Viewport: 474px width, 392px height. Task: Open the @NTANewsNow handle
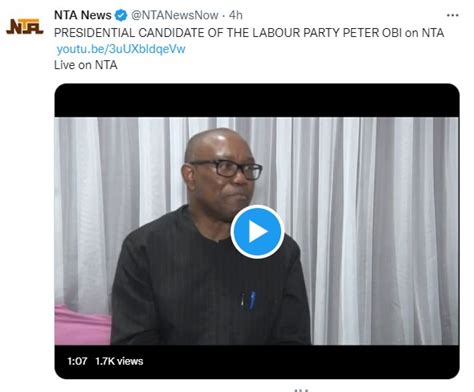click(175, 15)
